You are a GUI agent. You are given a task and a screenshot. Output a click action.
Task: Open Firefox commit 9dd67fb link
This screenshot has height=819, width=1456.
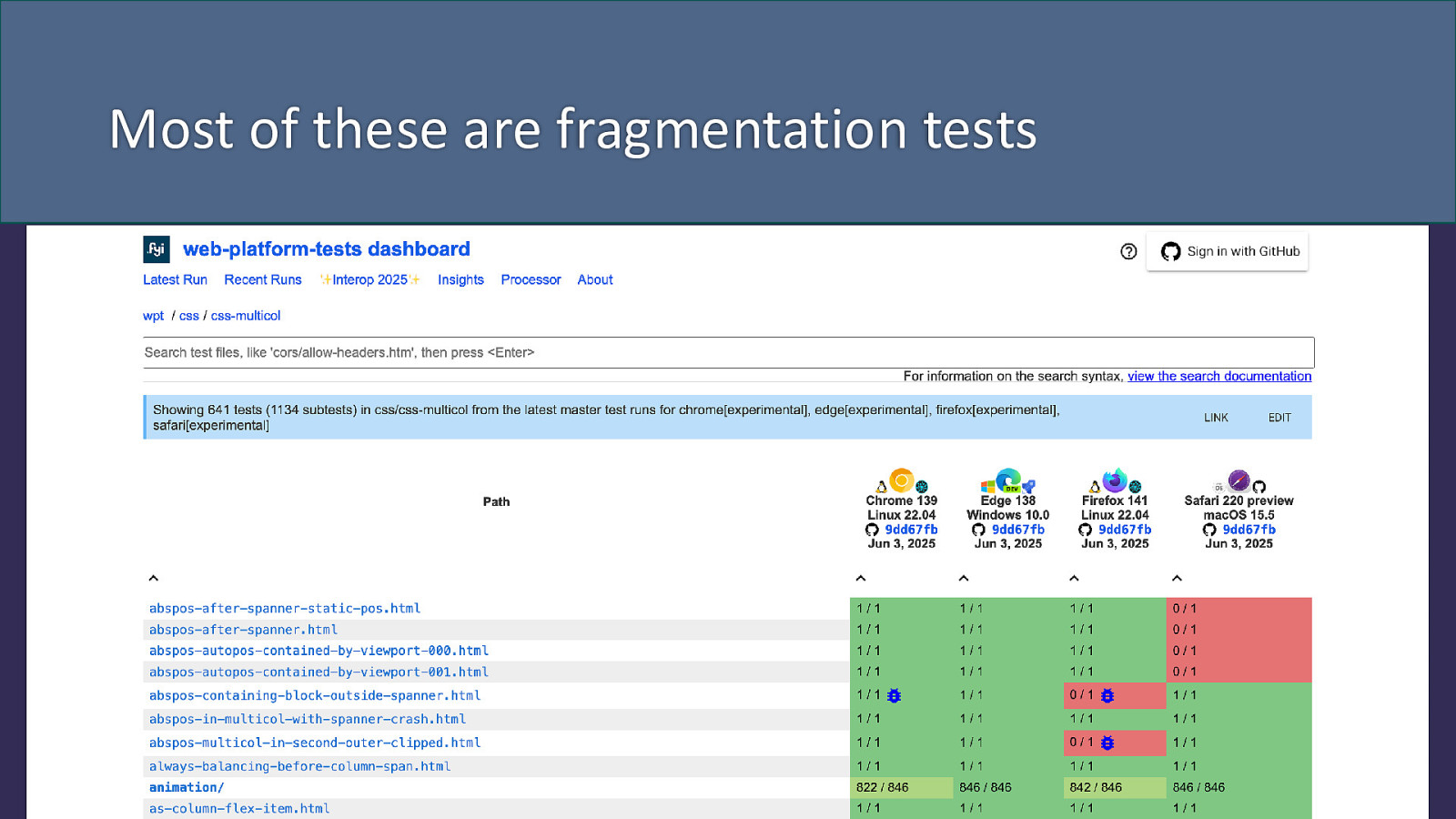[1125, 530]
